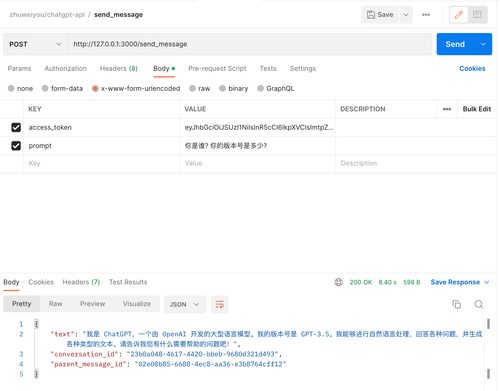The image size is (500, 391).
Task: Open the Cookies link
Action: tap(472, 68)
